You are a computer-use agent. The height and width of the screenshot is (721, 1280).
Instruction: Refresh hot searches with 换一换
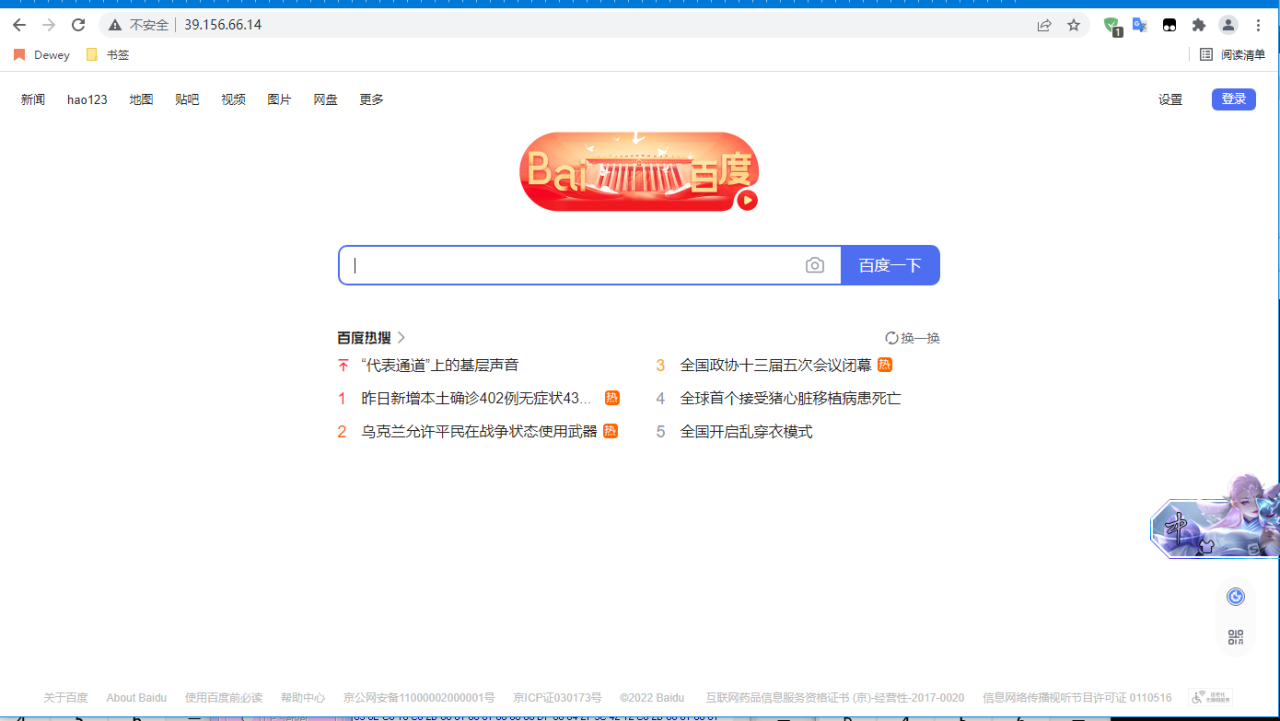tap(911, 338)
